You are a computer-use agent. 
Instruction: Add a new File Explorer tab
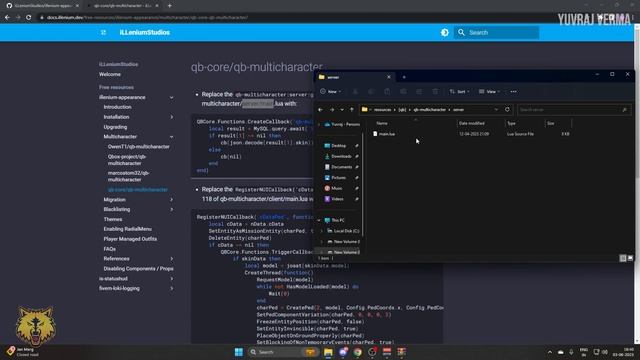click(x=404, y=77)
